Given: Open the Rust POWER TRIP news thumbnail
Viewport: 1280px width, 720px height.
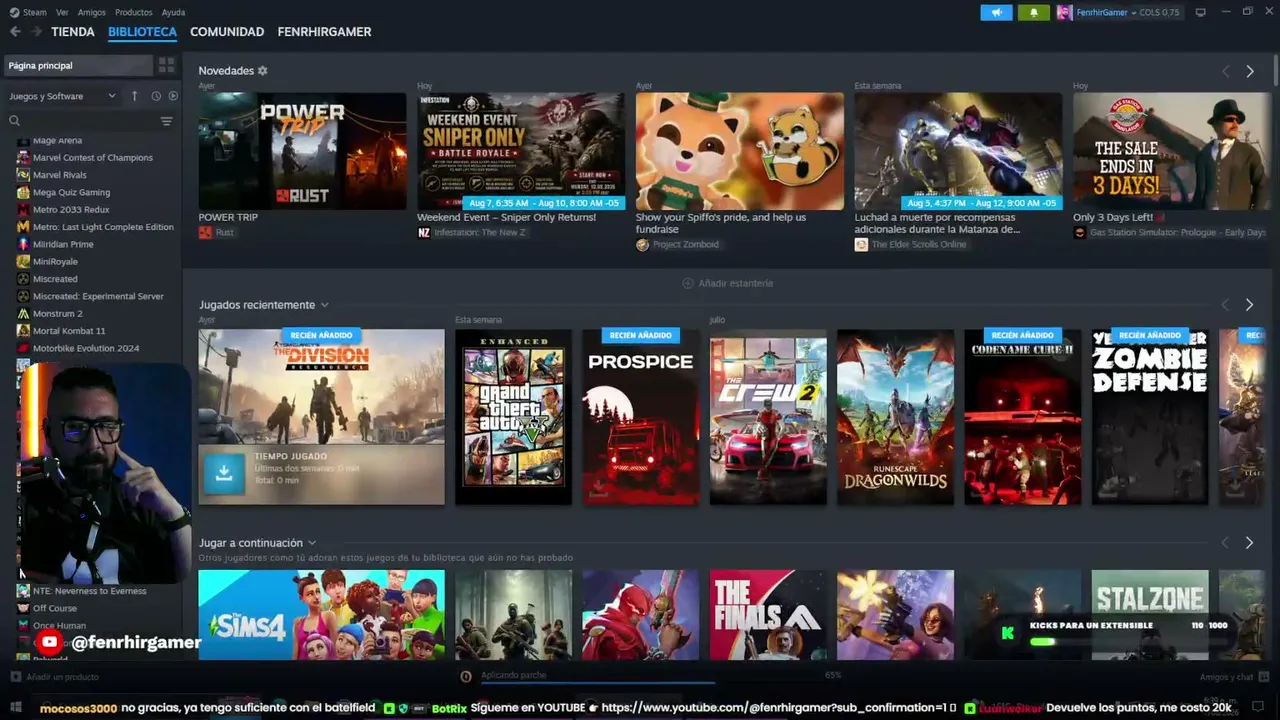Looking at the screenshot, I should [302, 151].
